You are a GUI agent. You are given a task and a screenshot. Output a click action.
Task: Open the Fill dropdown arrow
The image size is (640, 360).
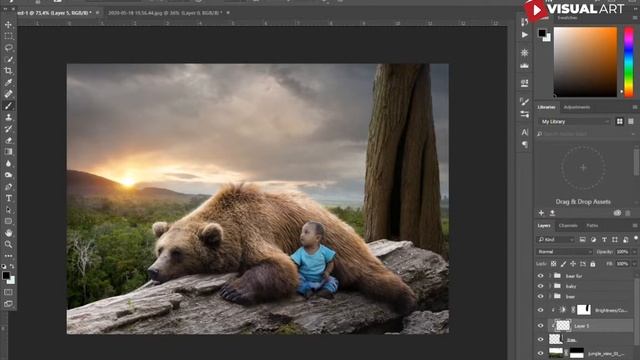(634, 264)
